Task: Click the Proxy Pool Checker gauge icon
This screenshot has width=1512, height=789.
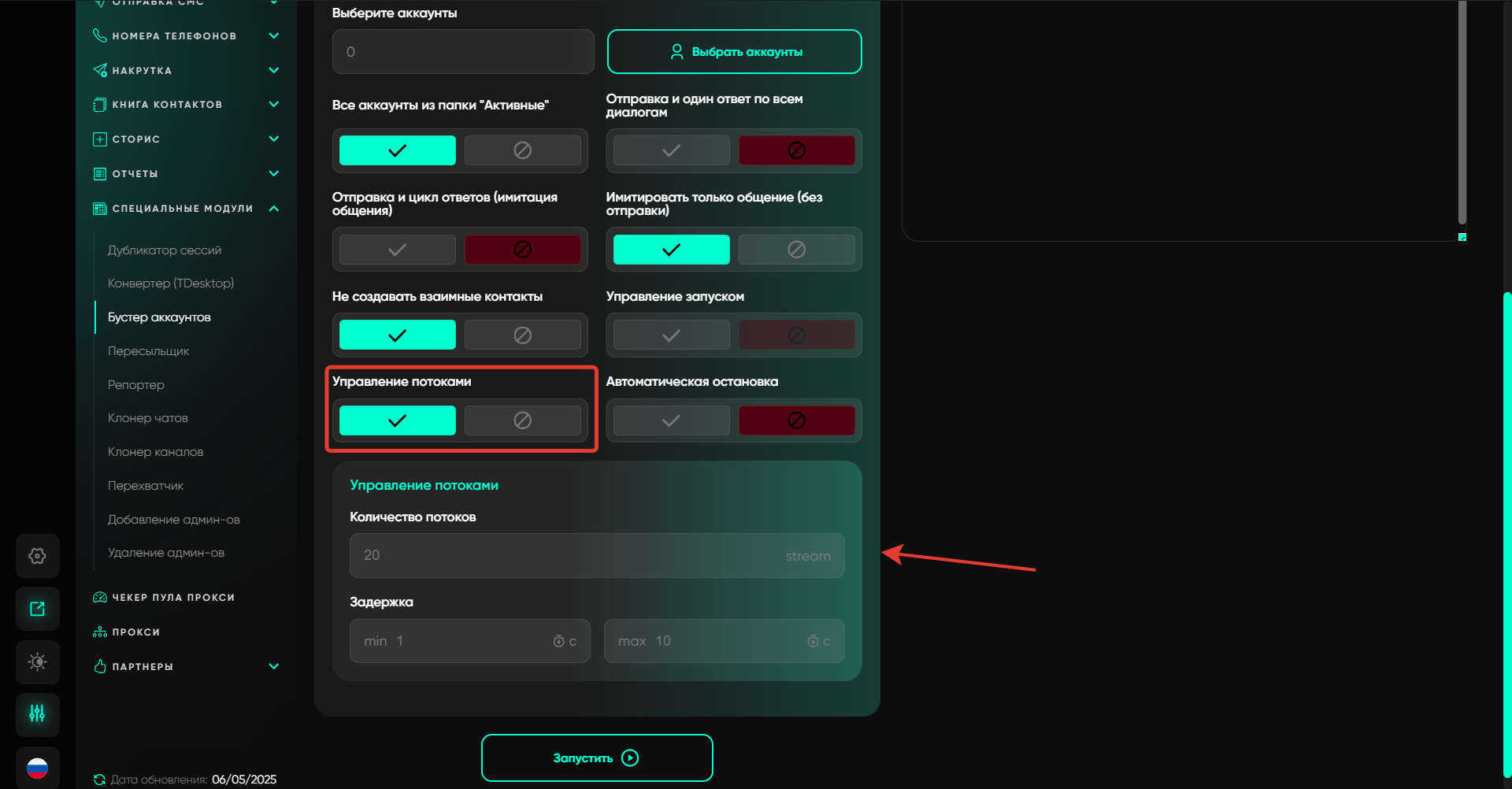Action: [100, 598]
